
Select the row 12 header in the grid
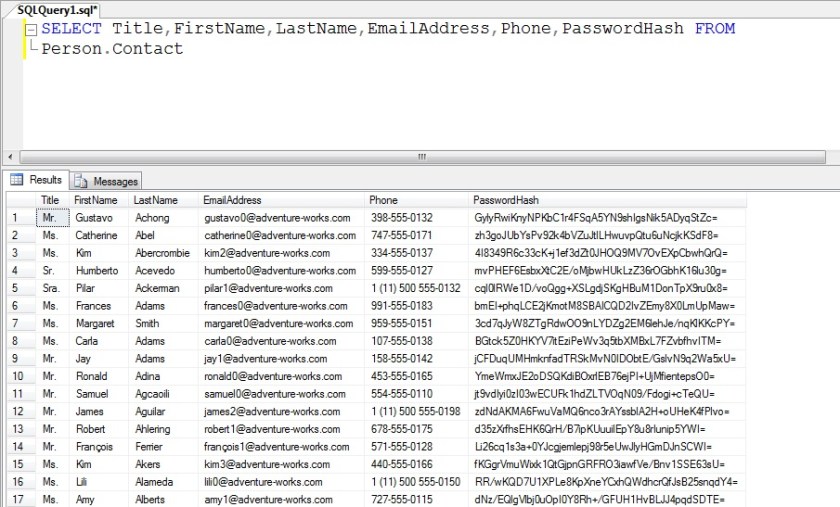[17, 411]
